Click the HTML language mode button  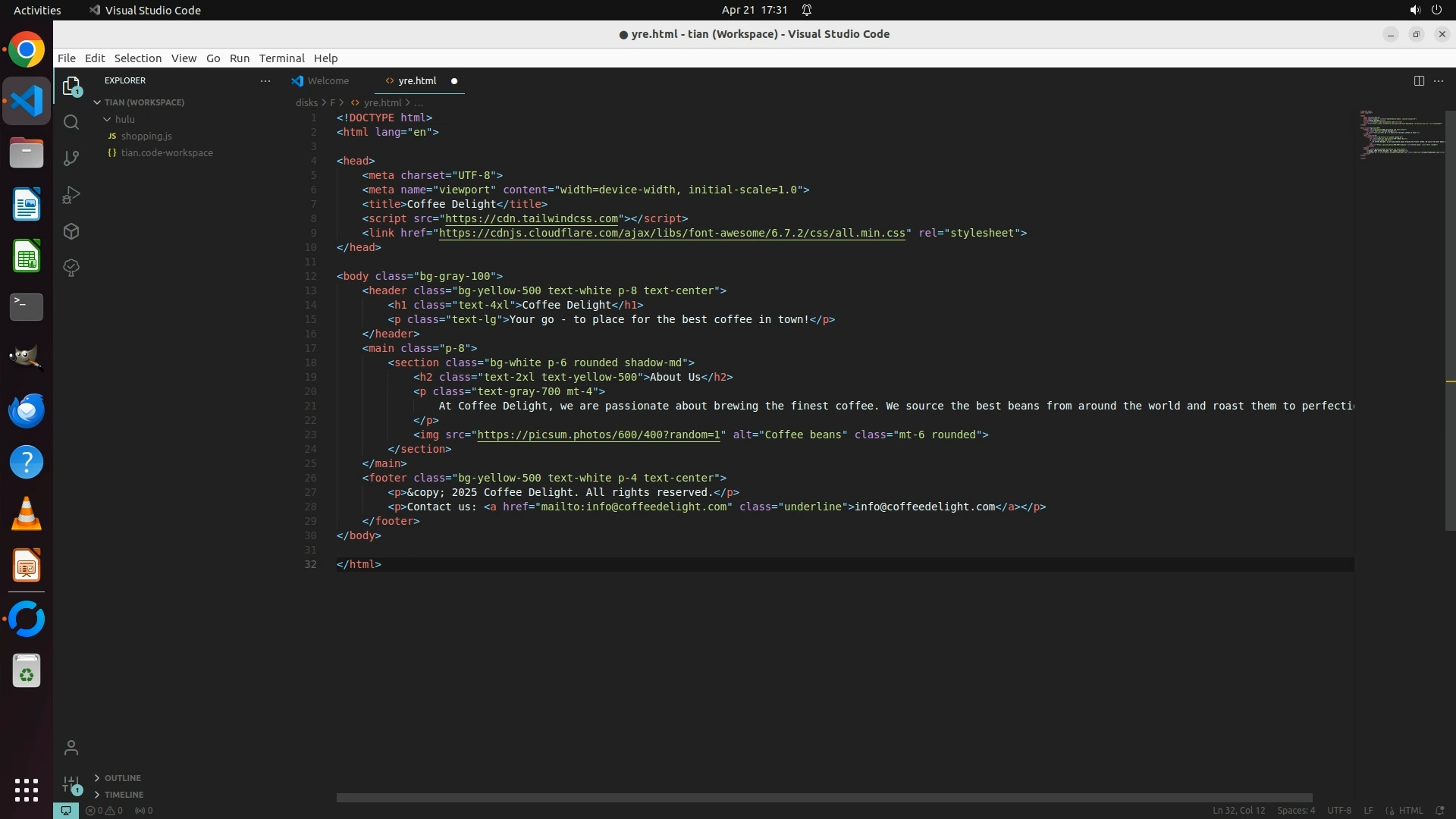coord(1410,810)
